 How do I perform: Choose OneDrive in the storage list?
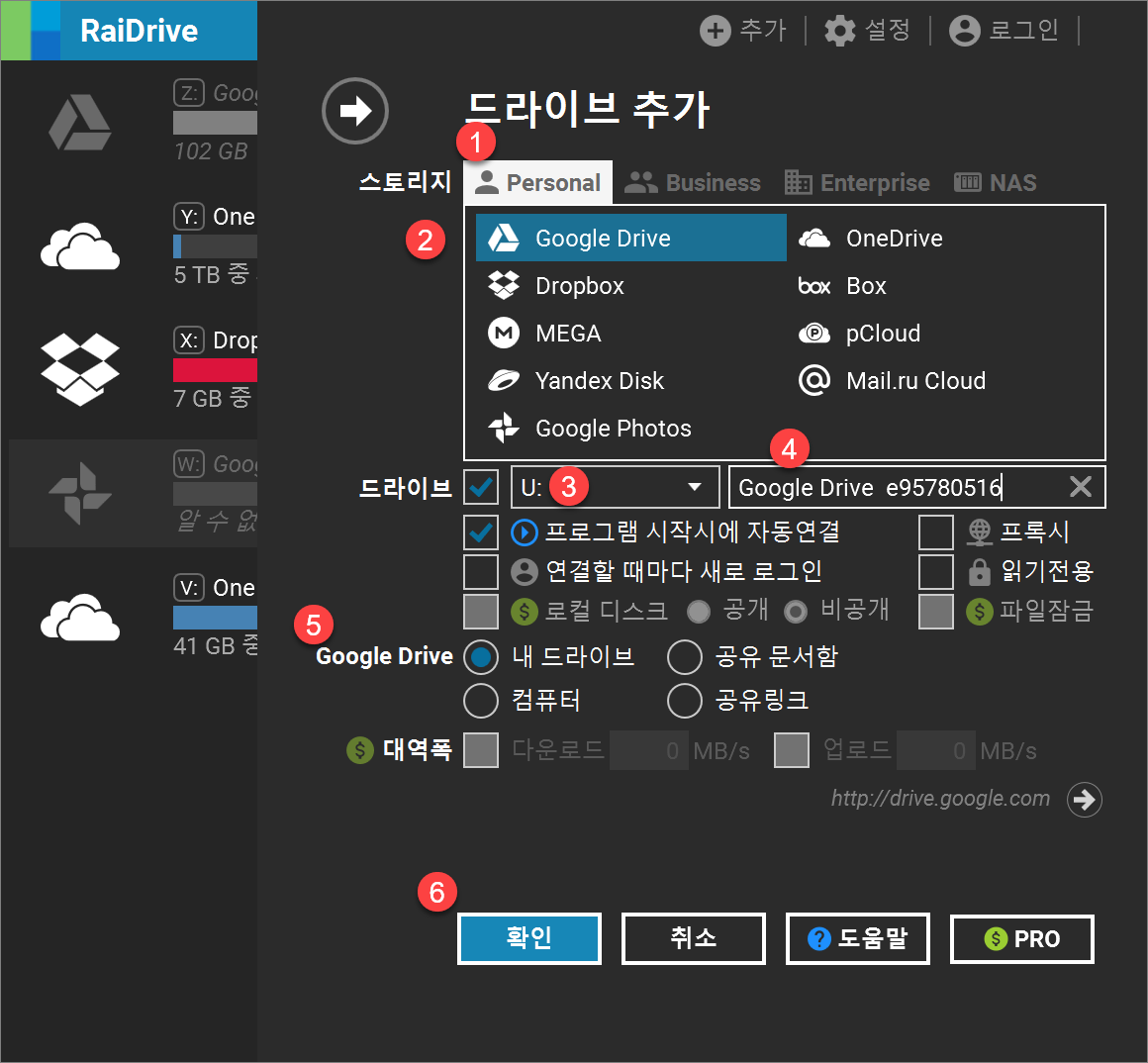point(870,238)
